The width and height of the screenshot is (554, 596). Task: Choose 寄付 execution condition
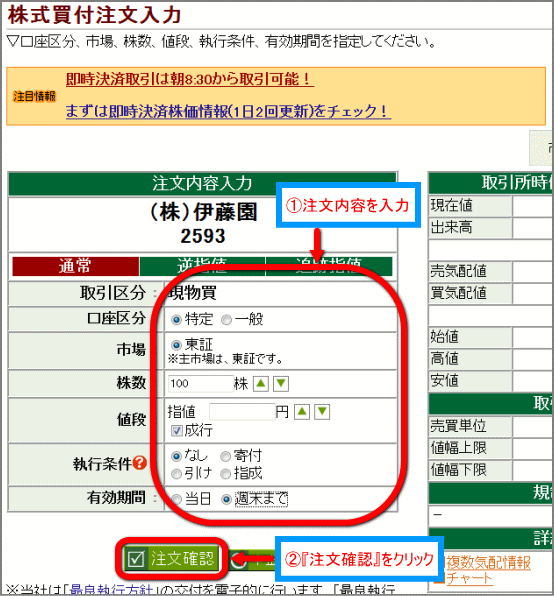(226, 456)
